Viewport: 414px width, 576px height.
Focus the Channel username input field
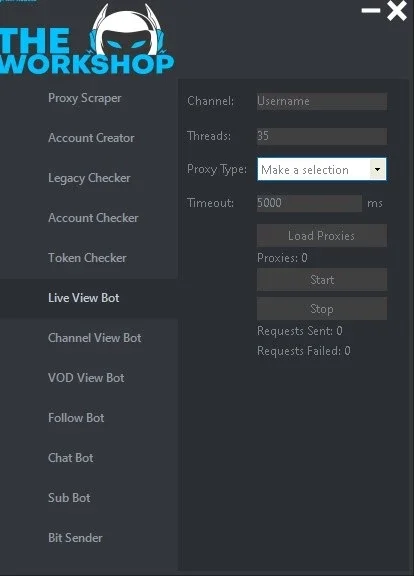click(322, 101)
